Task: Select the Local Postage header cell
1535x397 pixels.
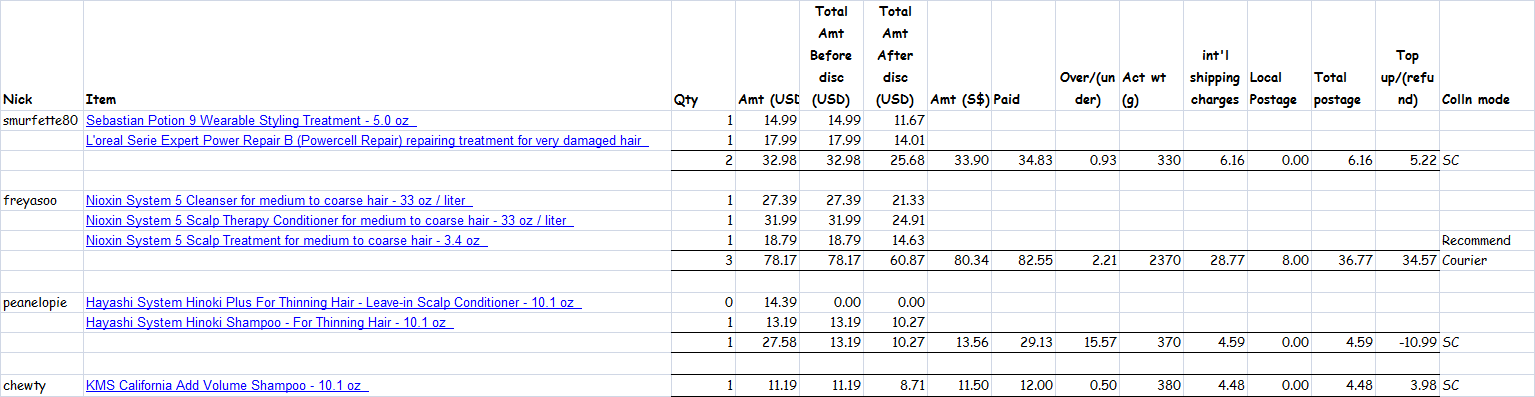Action: (1280, 55)
